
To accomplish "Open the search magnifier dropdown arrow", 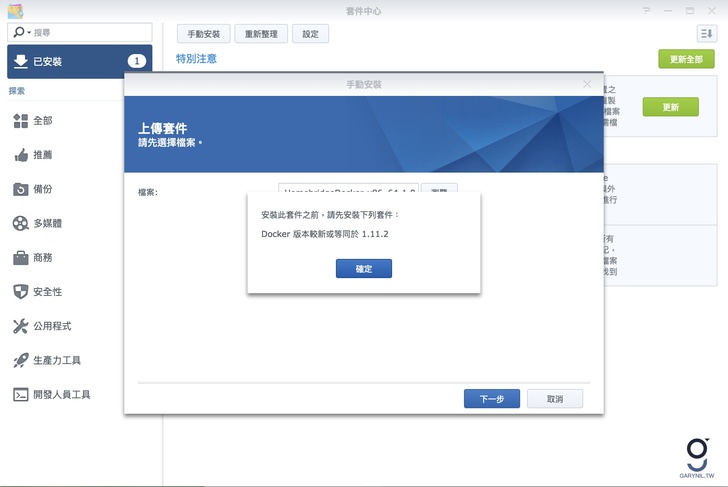I will coord(29,32).
